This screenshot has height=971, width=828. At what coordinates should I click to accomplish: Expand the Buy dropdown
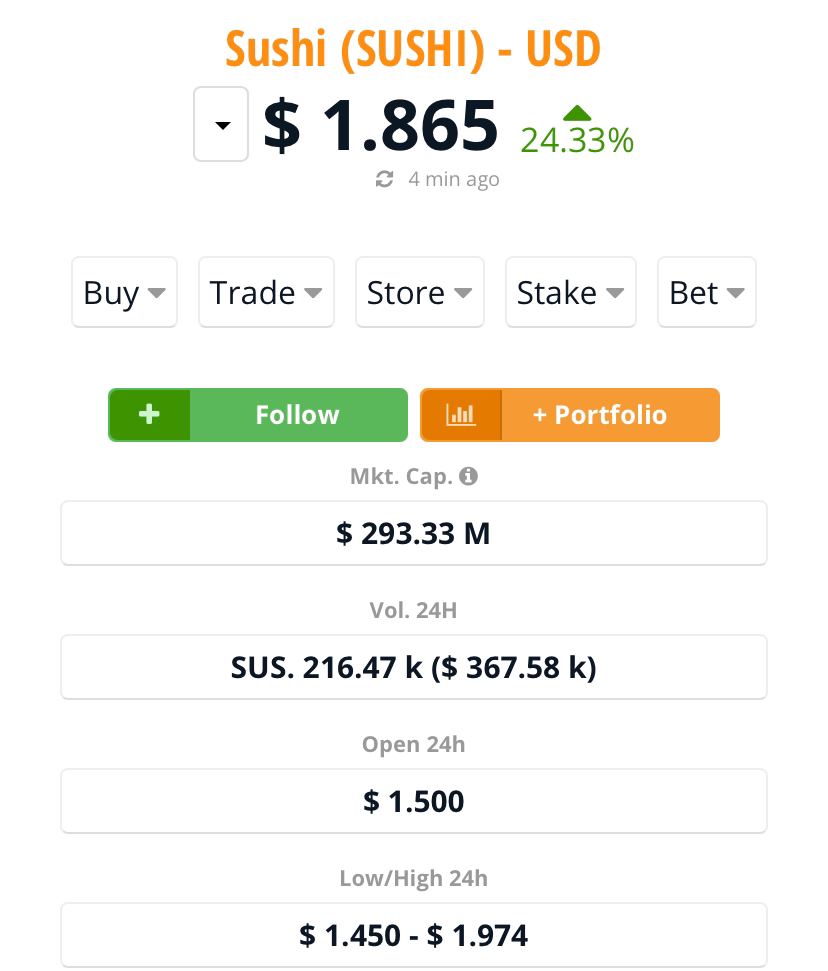tap(124, 292)
